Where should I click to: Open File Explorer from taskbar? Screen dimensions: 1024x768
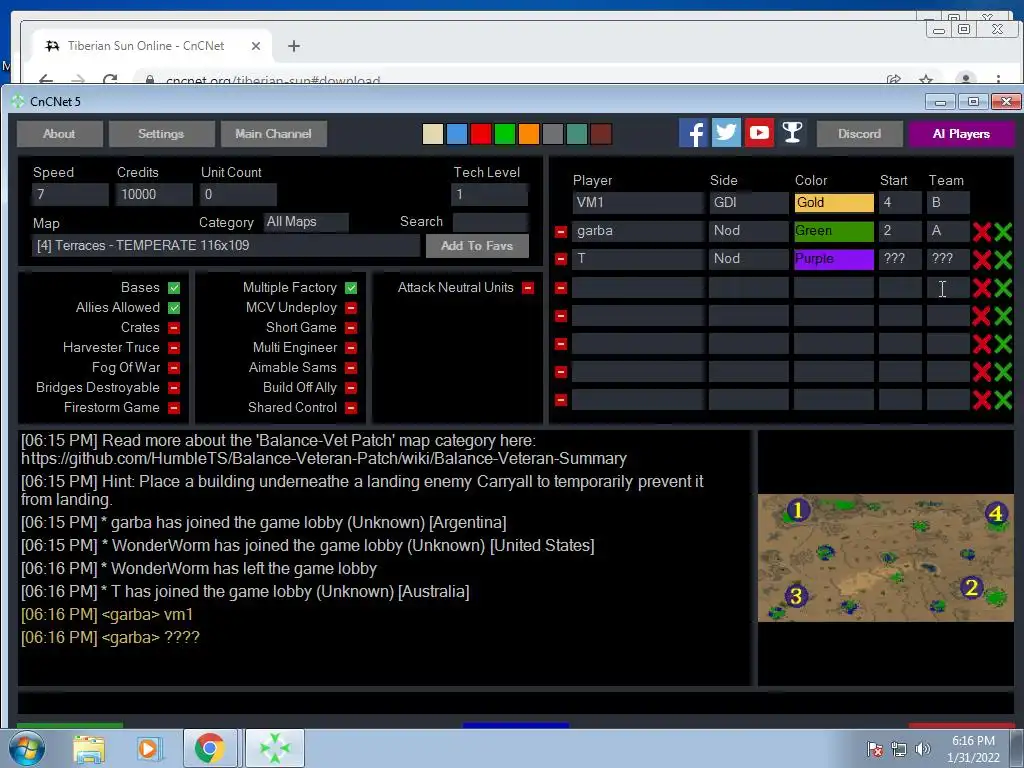88,748
